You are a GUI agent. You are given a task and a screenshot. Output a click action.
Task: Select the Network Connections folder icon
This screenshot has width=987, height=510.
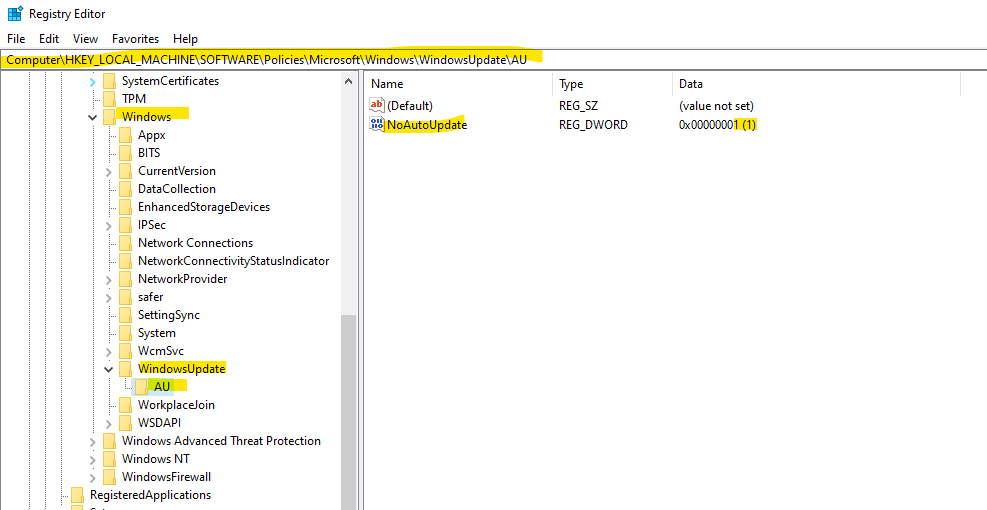(126, 243)
